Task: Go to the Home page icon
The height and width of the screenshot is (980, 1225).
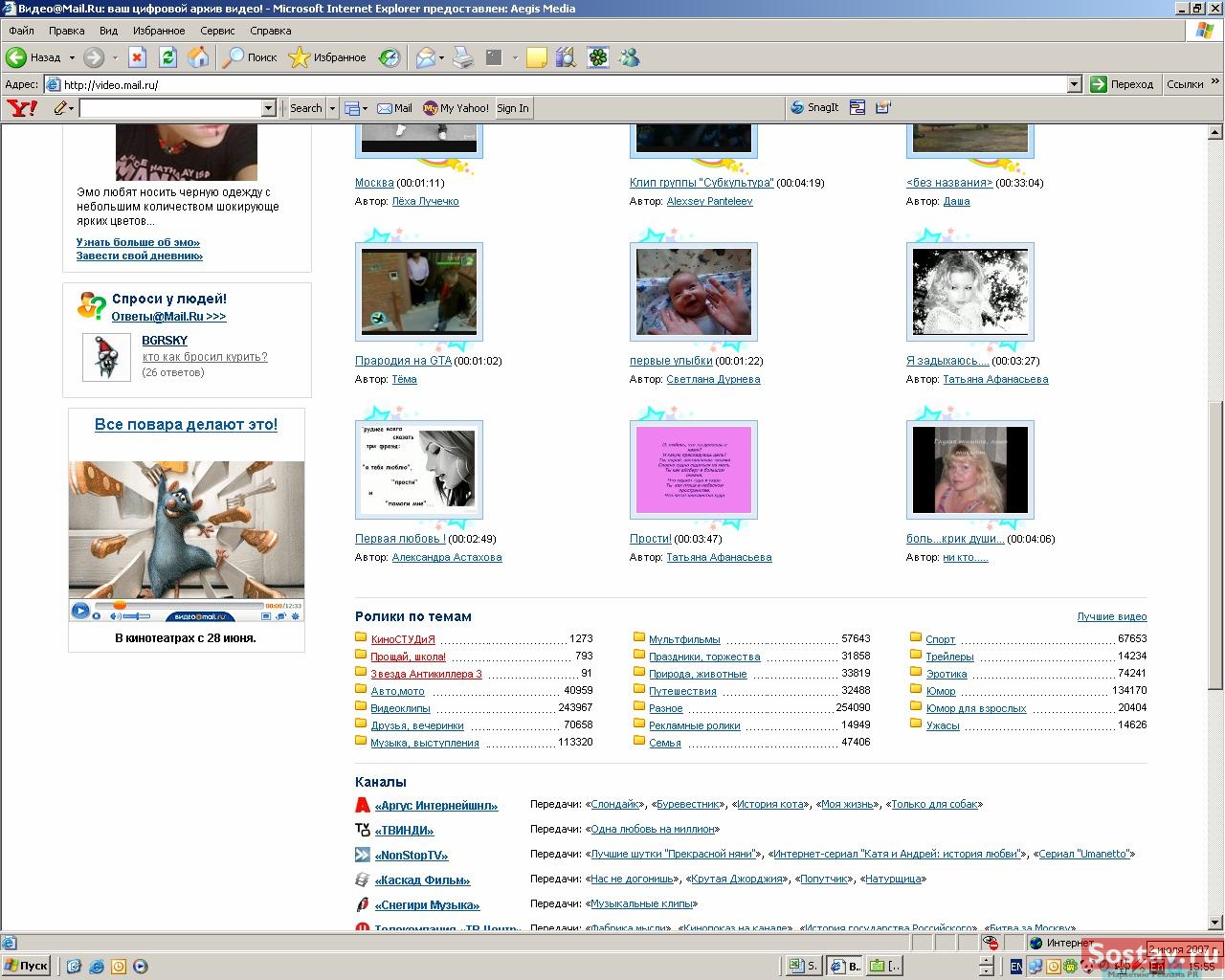Action: [198, 57]
